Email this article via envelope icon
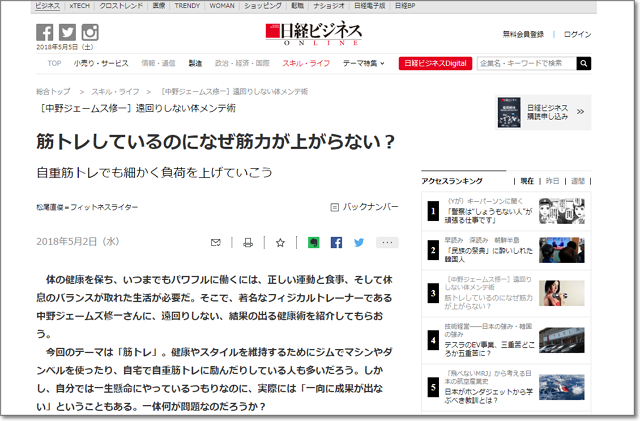 pyautogui.click(x=216, y=242)
